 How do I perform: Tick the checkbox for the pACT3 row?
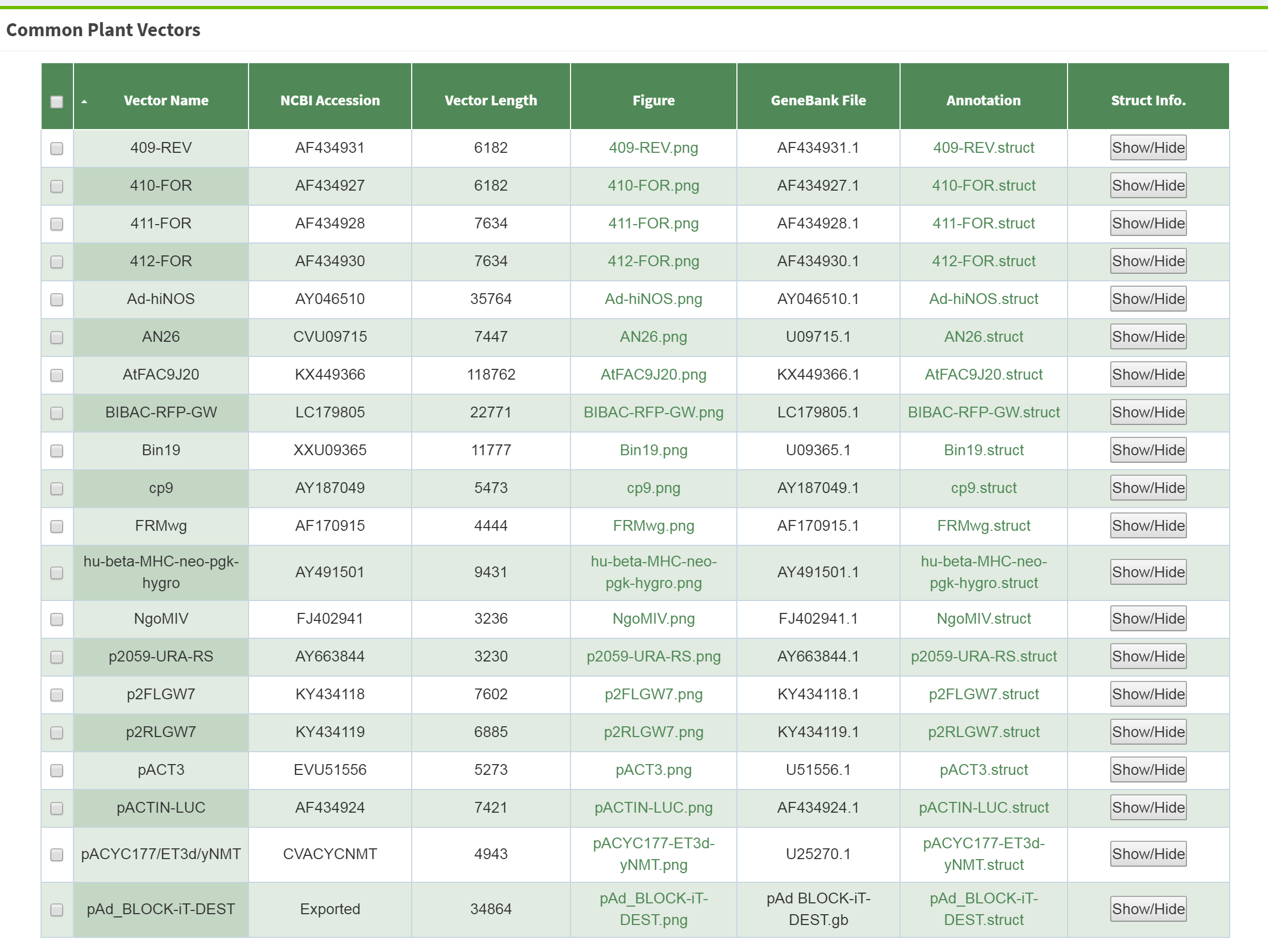click(57, 771)
